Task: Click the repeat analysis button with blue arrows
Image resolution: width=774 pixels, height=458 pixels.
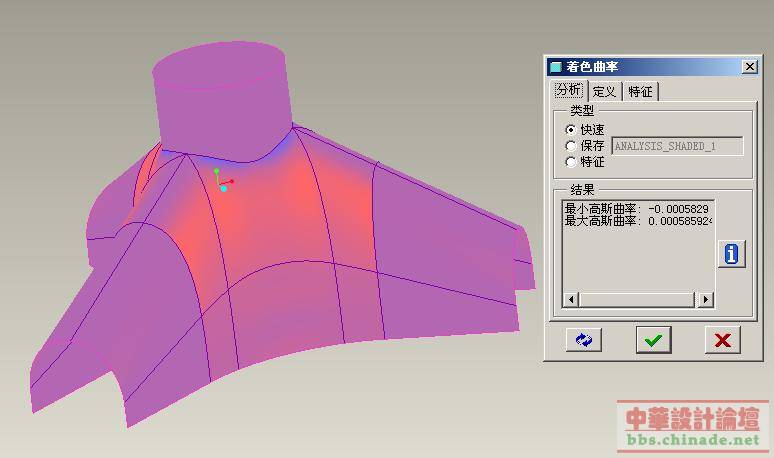Action: point(583,340)
